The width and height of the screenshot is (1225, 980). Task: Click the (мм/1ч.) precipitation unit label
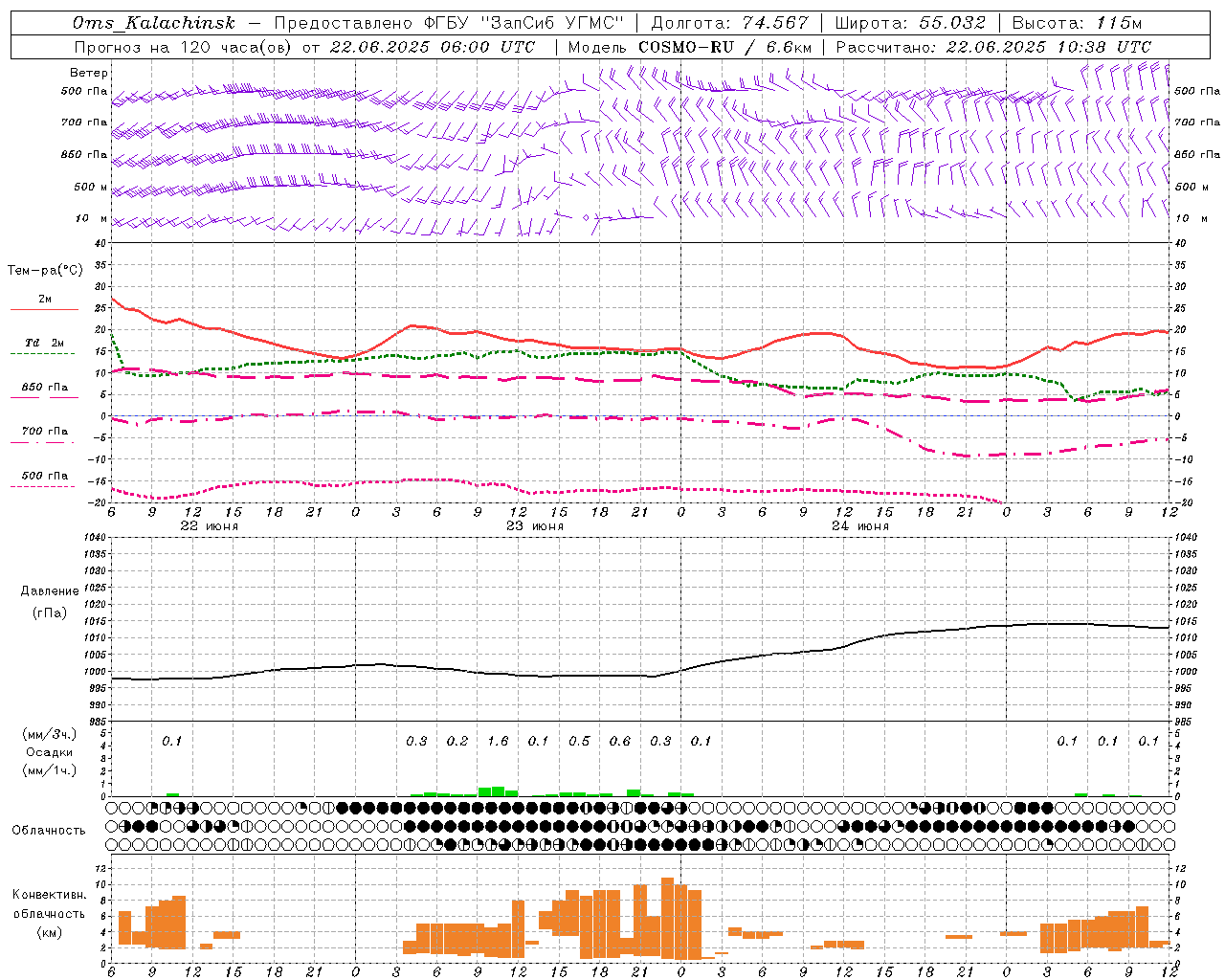[50, 770]
